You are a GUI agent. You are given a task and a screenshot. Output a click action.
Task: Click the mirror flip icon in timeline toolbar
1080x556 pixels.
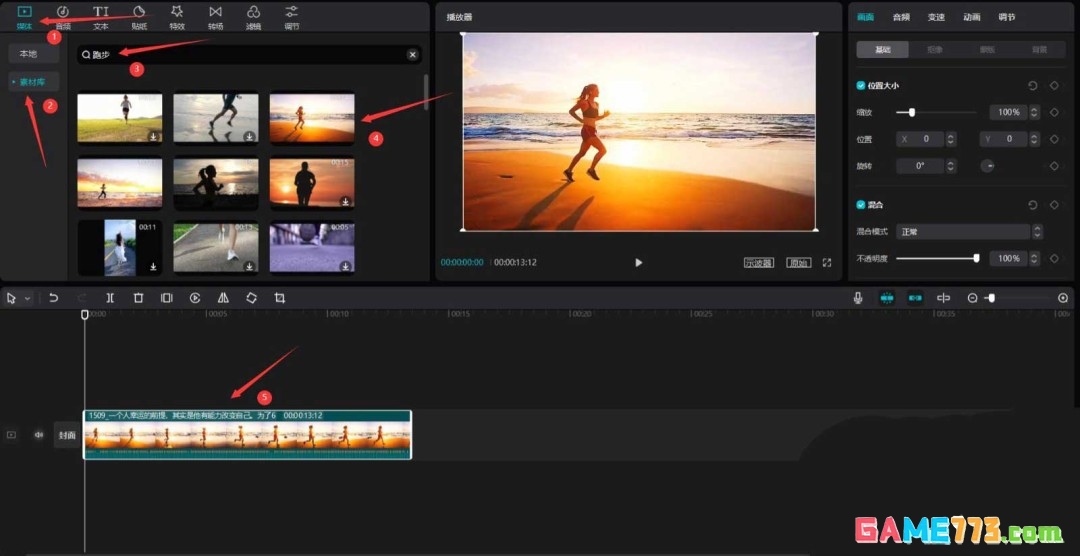223,298
